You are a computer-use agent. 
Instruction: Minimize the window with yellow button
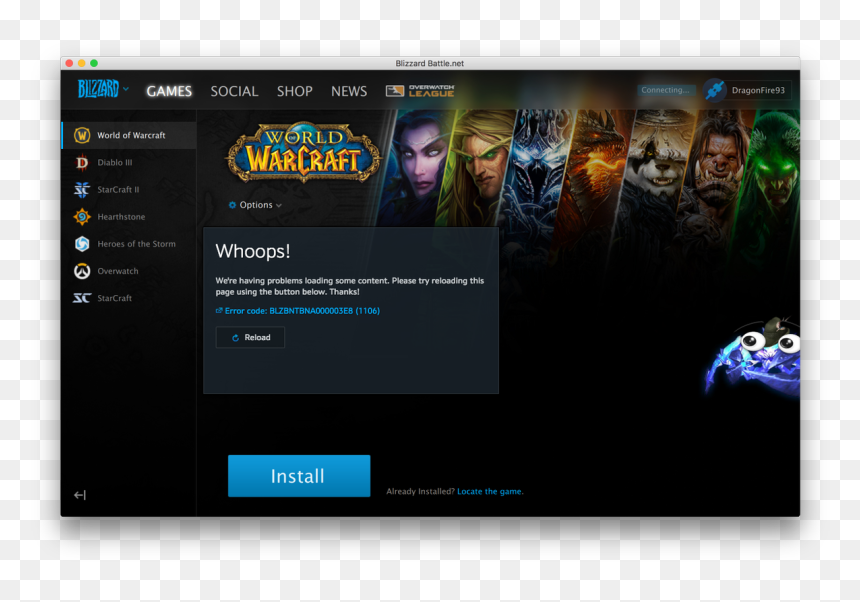coord(82,64)
